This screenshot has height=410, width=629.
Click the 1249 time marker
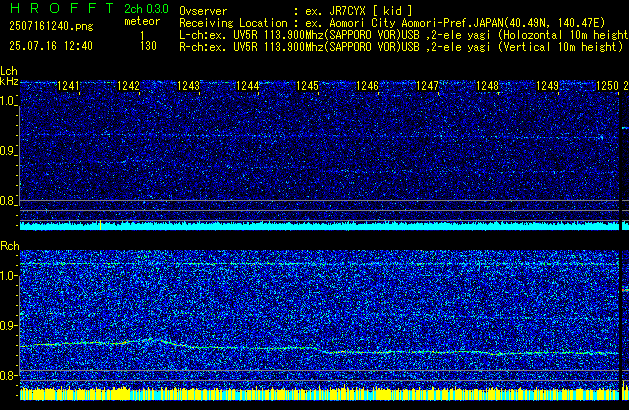[x=547, y=86]
